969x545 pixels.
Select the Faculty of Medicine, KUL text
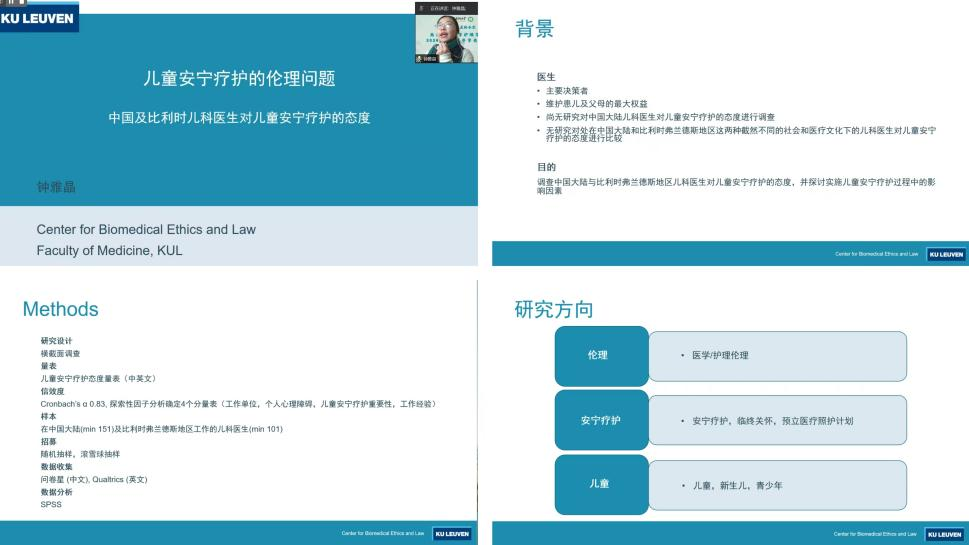coord(109,251)
